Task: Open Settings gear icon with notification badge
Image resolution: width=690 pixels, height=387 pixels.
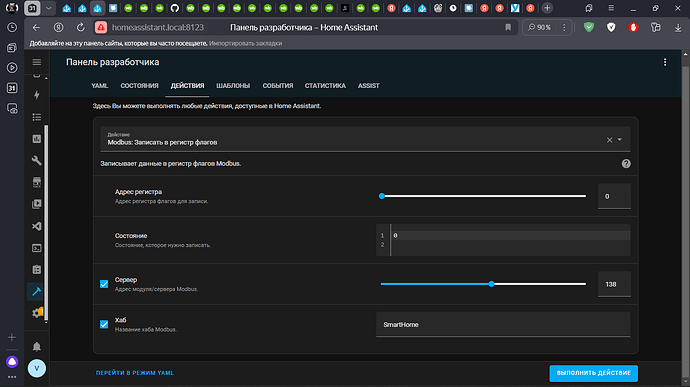Action: point(37,313)
